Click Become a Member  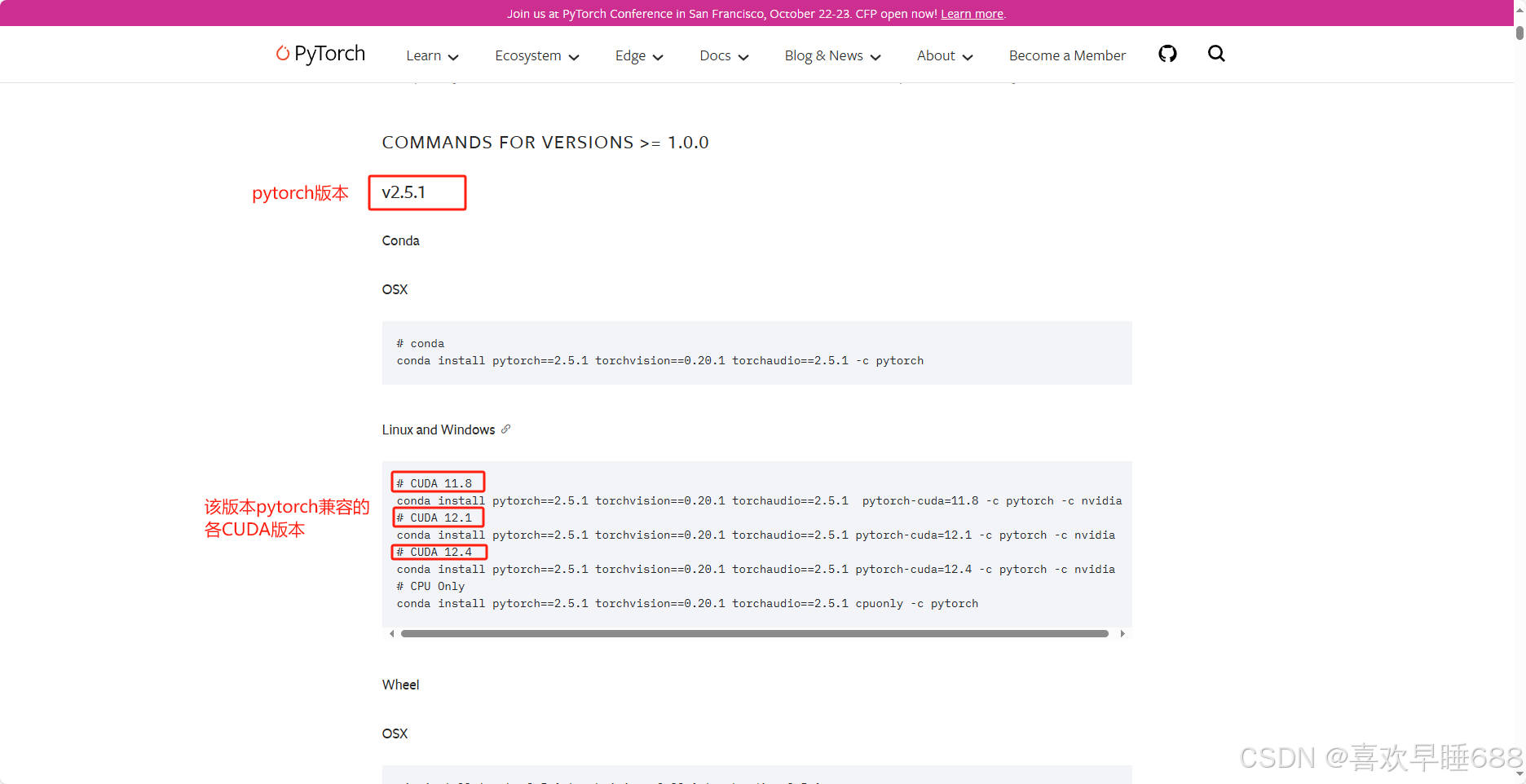pos(1067,55)
